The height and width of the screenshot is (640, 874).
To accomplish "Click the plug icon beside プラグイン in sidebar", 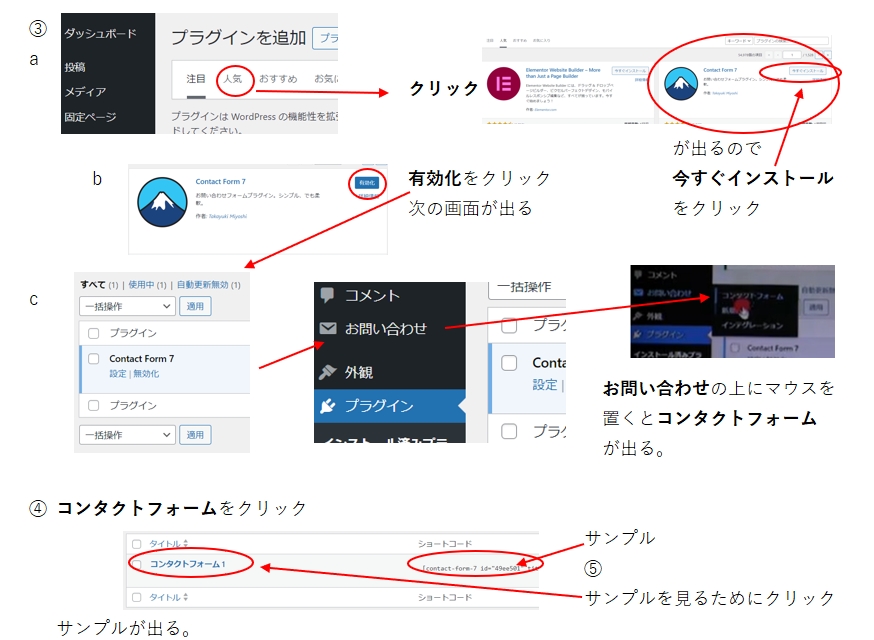I will (x=326, y=406).
